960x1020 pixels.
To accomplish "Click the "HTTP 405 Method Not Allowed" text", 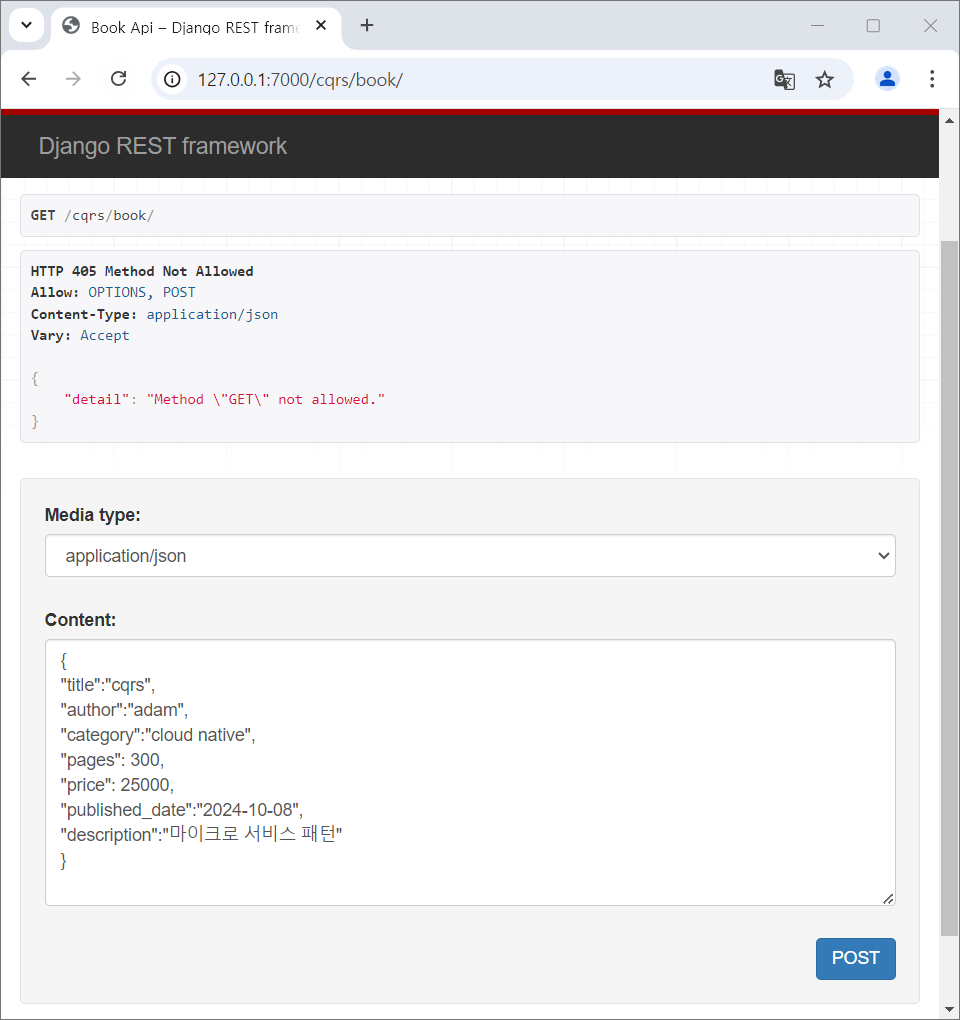I will pyautogui.click(x=142, y=271).
